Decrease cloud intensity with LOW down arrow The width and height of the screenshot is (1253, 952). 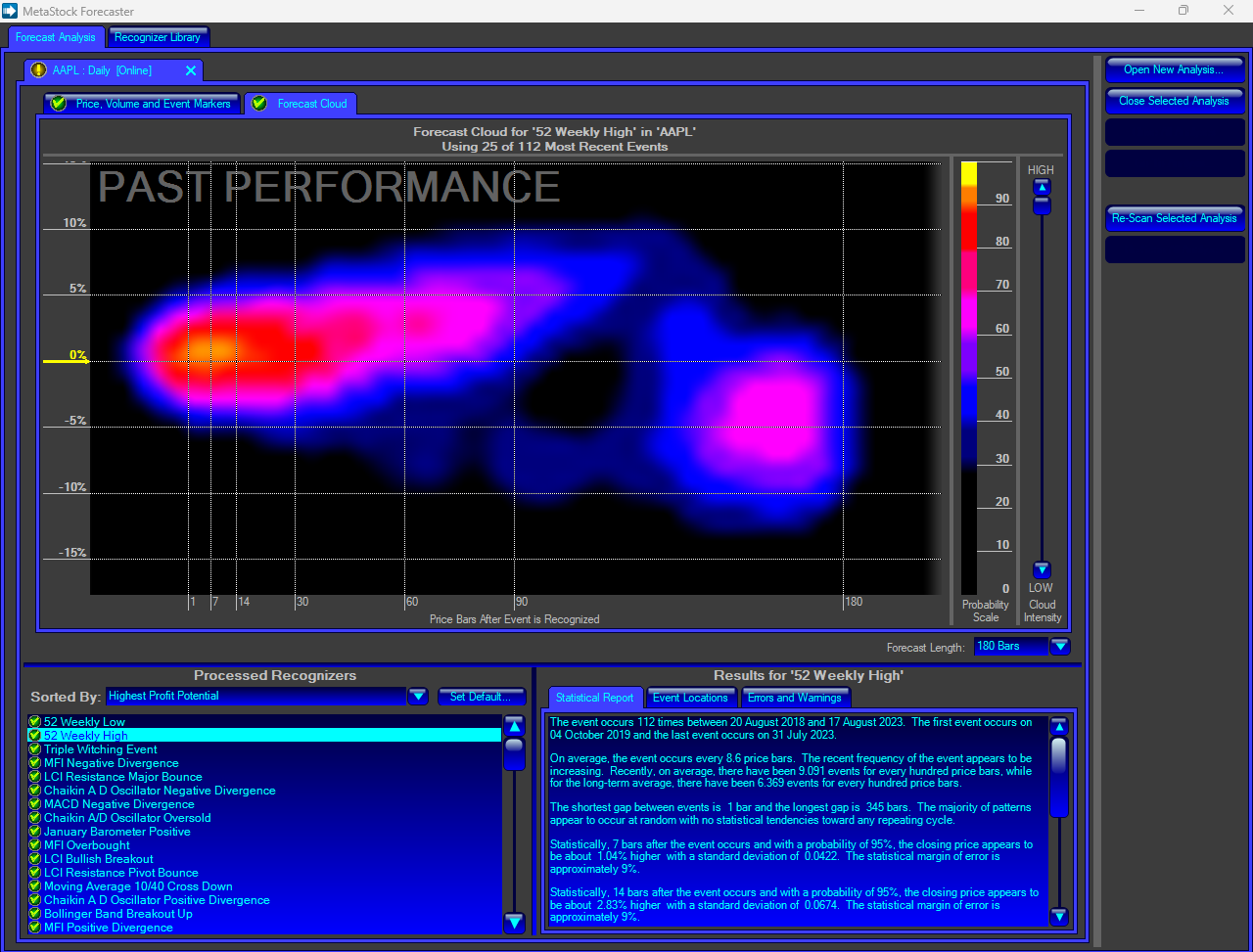click(1042, 570)
